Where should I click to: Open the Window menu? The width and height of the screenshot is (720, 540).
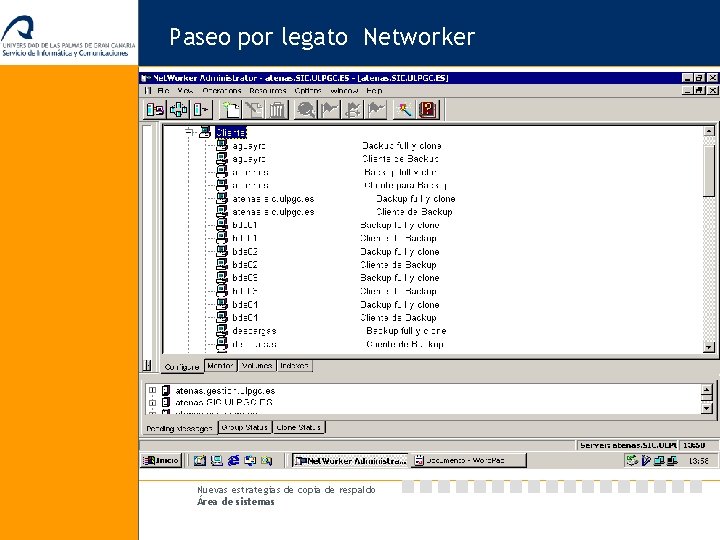click(344, 90)
